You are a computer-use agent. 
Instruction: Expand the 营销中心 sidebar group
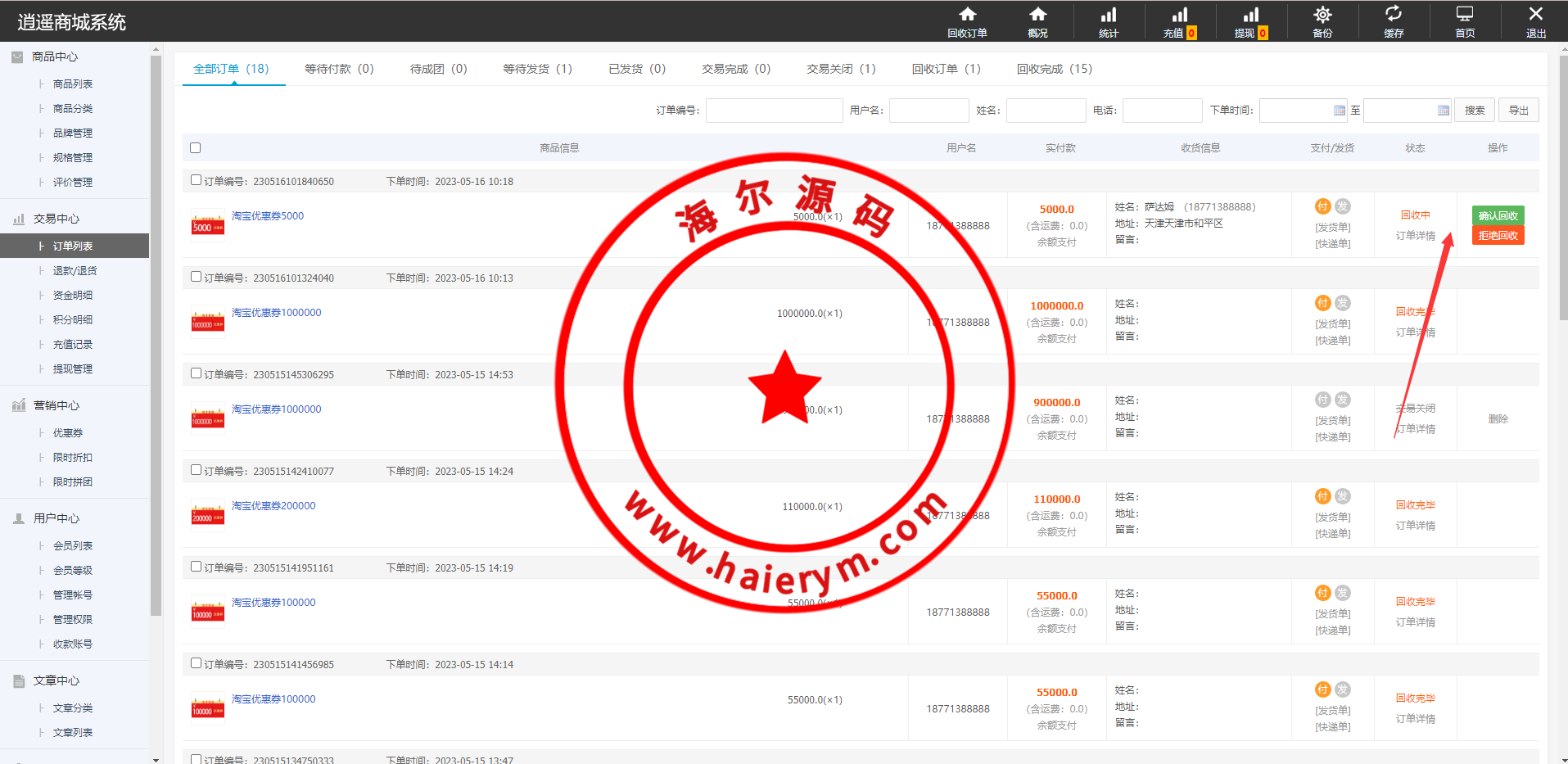56,405
